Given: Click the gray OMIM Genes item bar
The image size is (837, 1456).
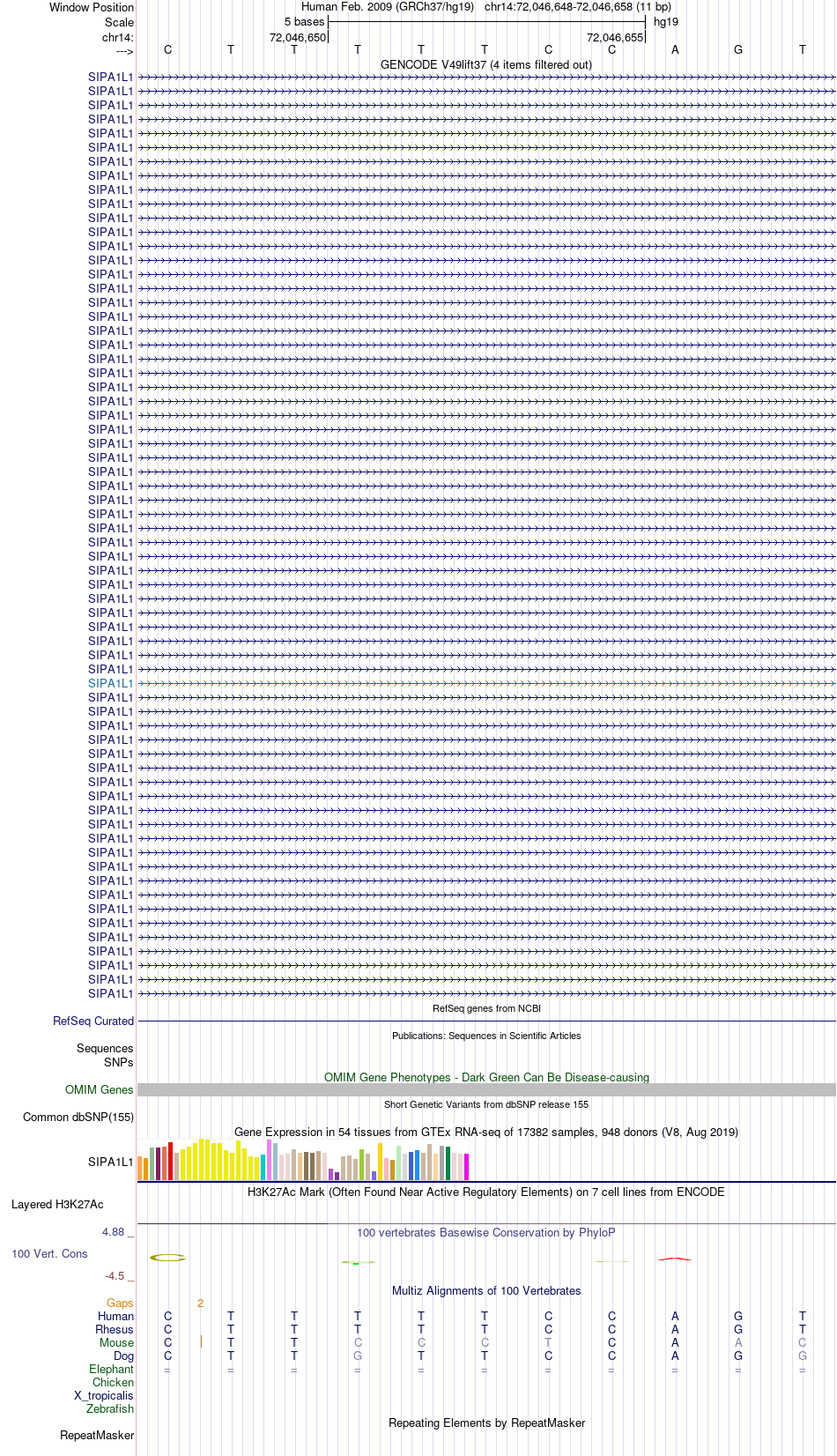Looking at the screenshot, I should click(x=486, y=1090).
